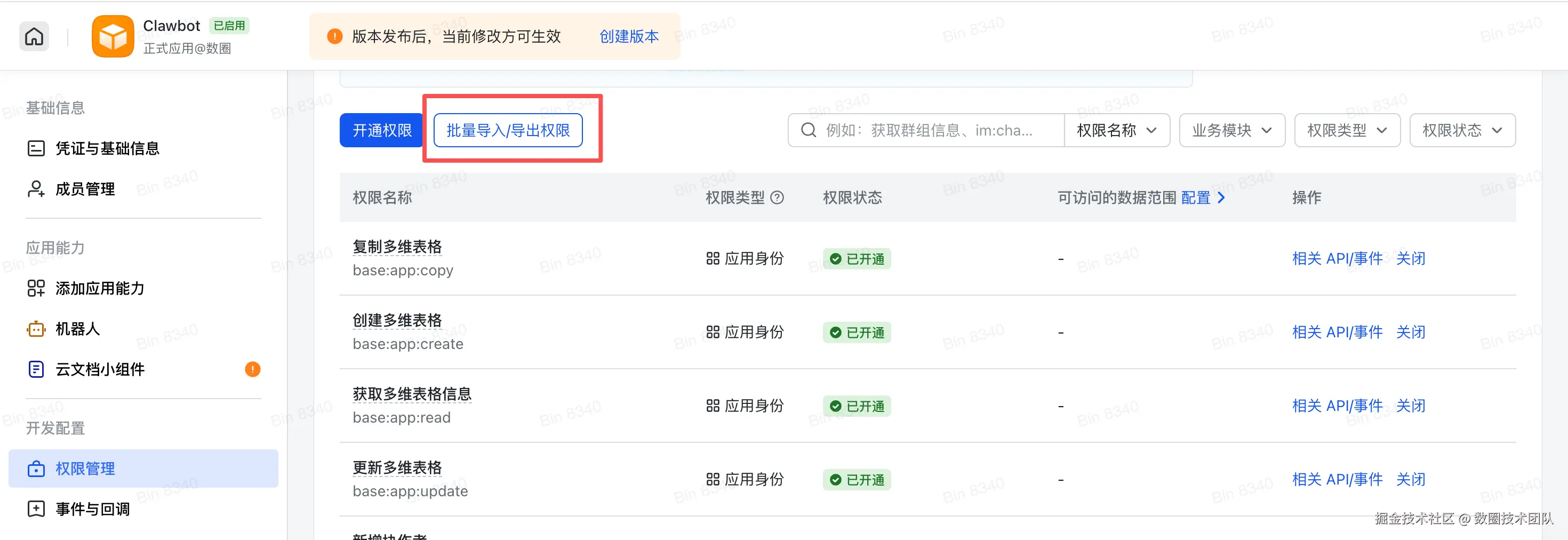The image size is (1568, 540).
Task: Select 权限管理 menu item
Action: (x=85, y=469)
